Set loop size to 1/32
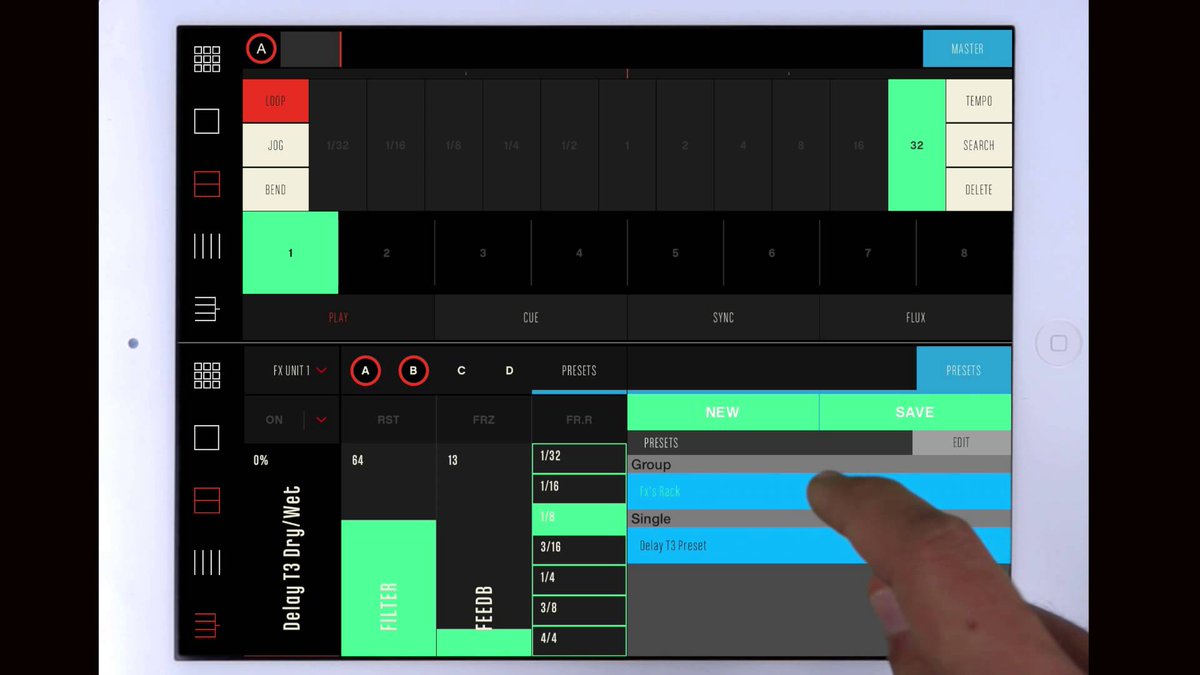The height and width of the screenshot is (675, 1200). tap(338, 145)
